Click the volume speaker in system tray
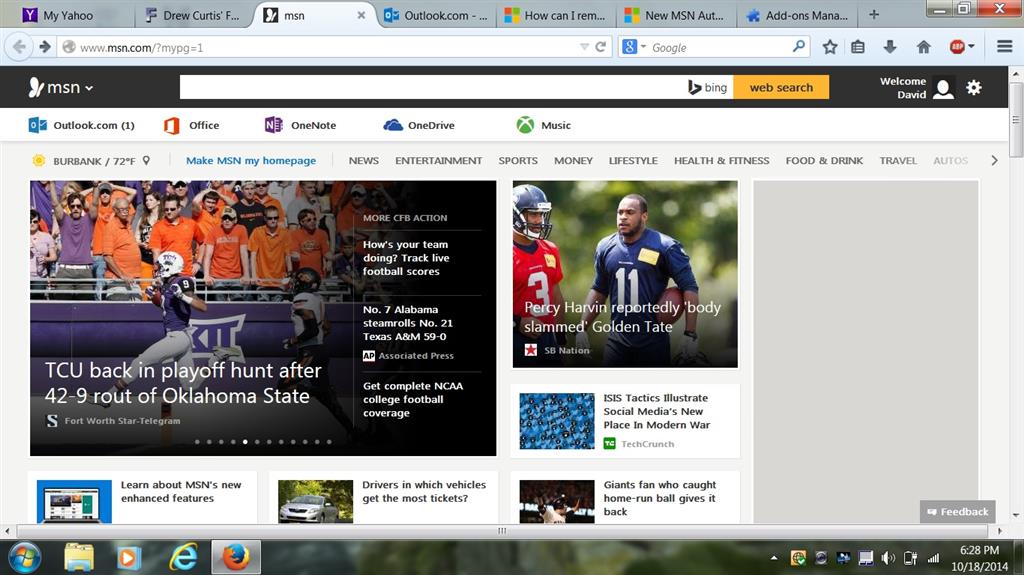The height and width of the screenshot is (575, 1024). coord(888,558)
